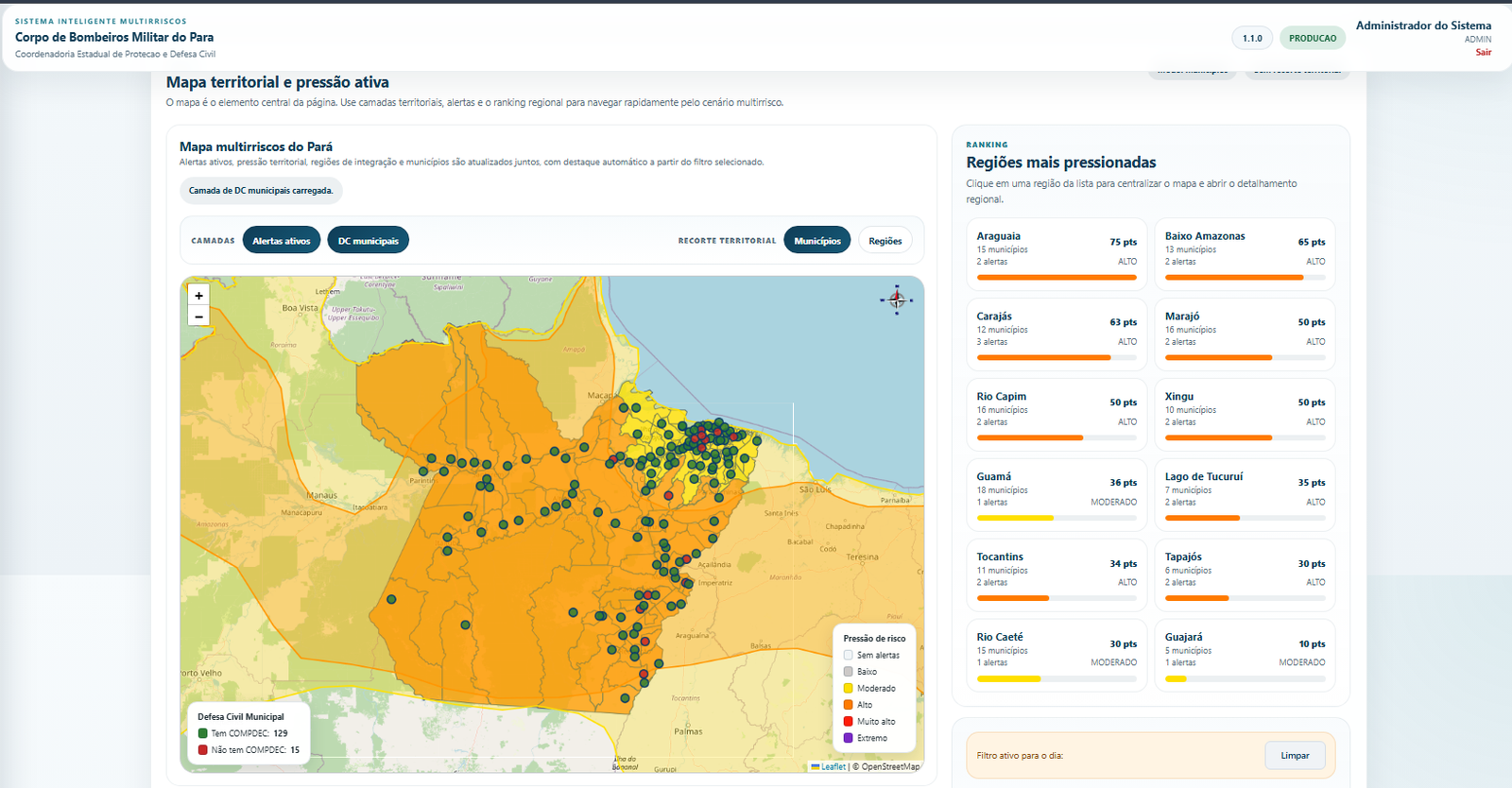Expand the Baixo Amazonas region details
The image size is (1512, 788).
[1244, 254]
